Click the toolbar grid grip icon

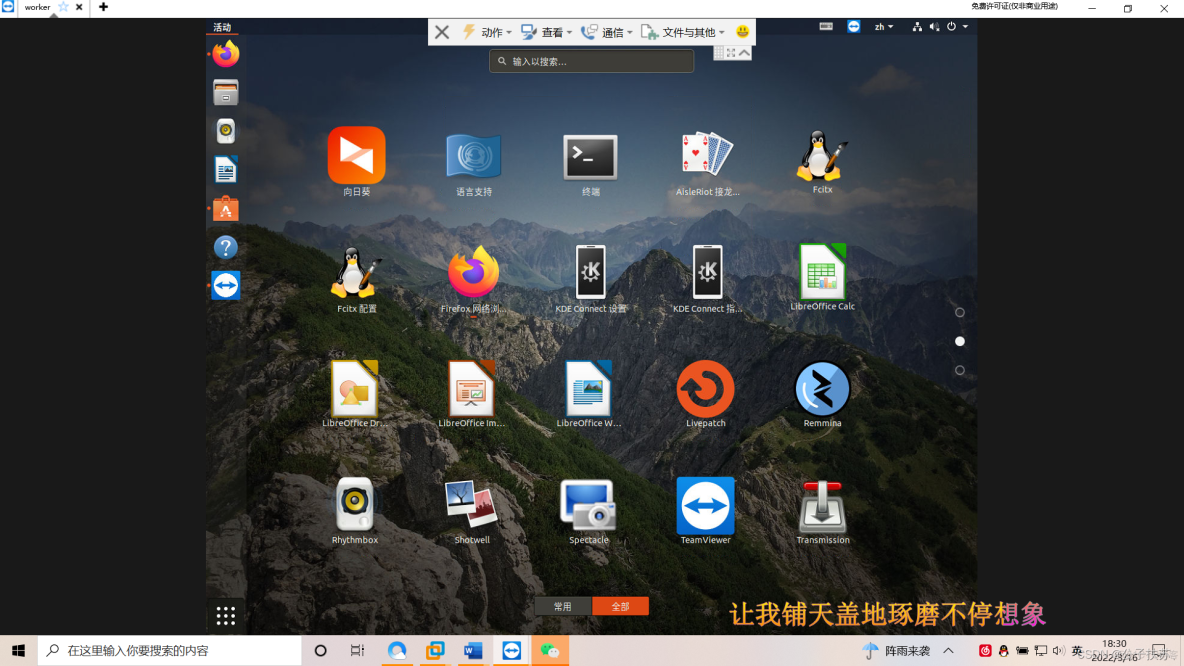[x=719, y=53]
